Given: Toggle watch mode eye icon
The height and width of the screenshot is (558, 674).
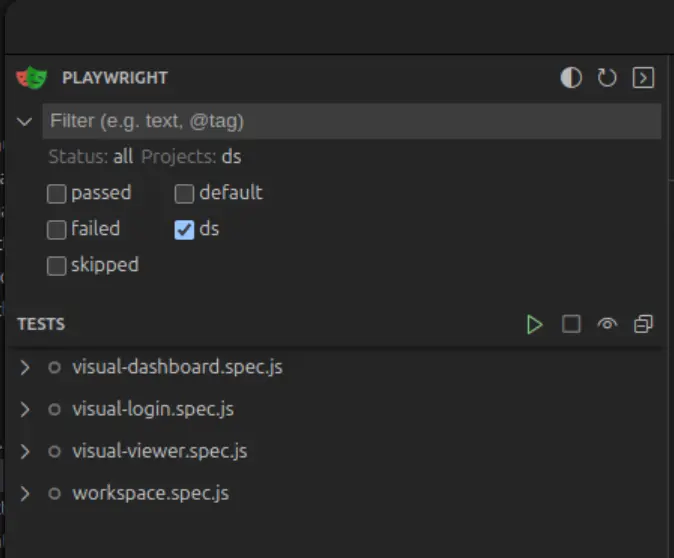Looking at the screenshot, I should click(607, 324).
